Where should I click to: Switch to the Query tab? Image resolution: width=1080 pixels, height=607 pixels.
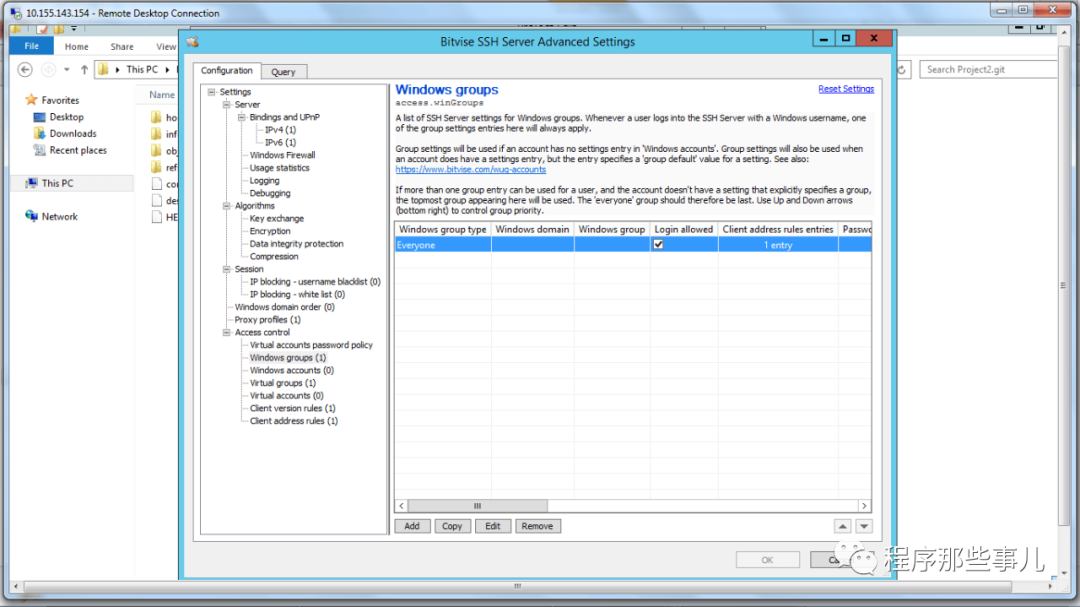[x=283, y=72]
